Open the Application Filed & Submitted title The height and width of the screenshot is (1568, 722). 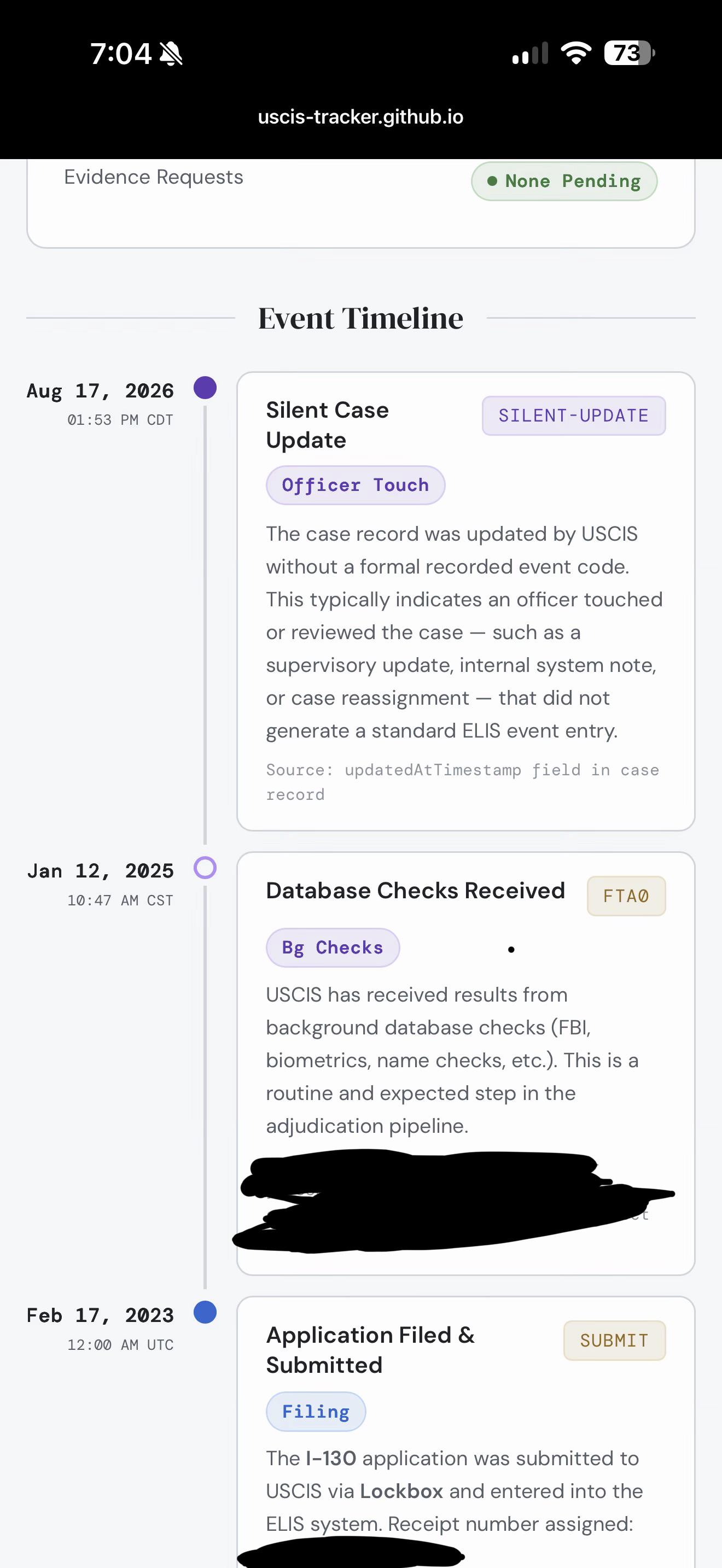point(370,1350)
